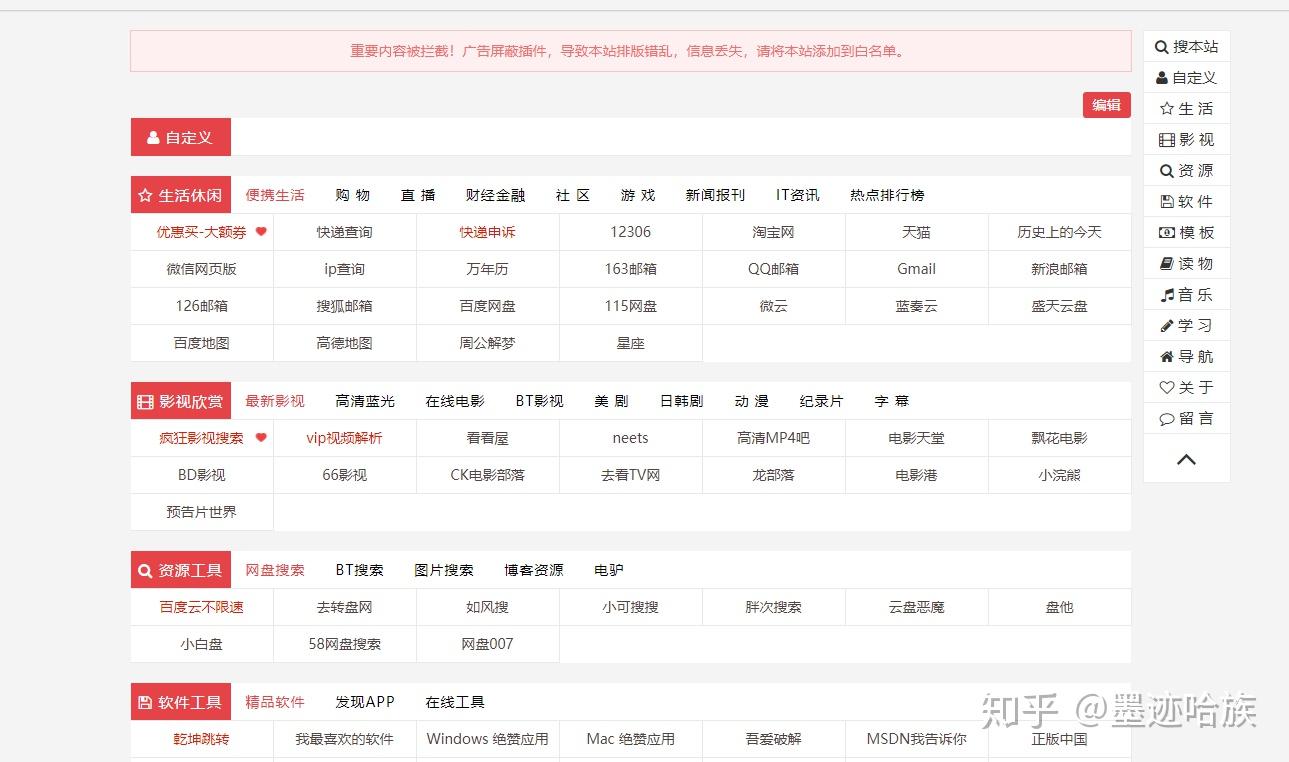This screenshot has width=1289, height=762.
Task: Visit the neets link
Action: pos(631,438)
